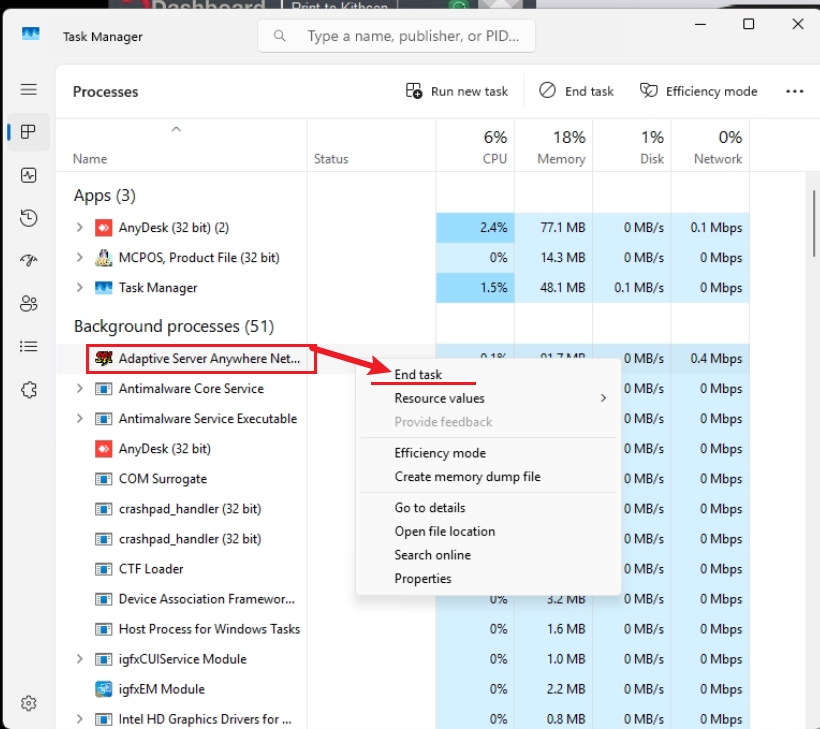This screenshot has height=729, width=820.
Task: Open App history in the sidebar
Action: (29, 218)
